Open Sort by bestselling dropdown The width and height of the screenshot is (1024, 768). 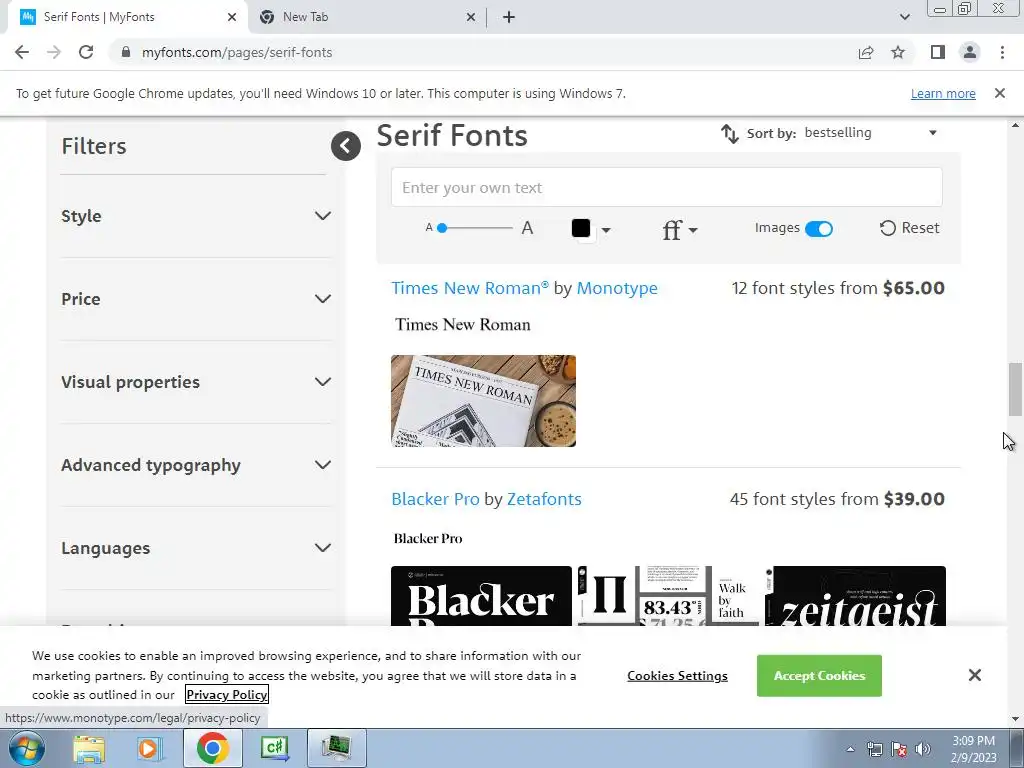click(871, 133)
